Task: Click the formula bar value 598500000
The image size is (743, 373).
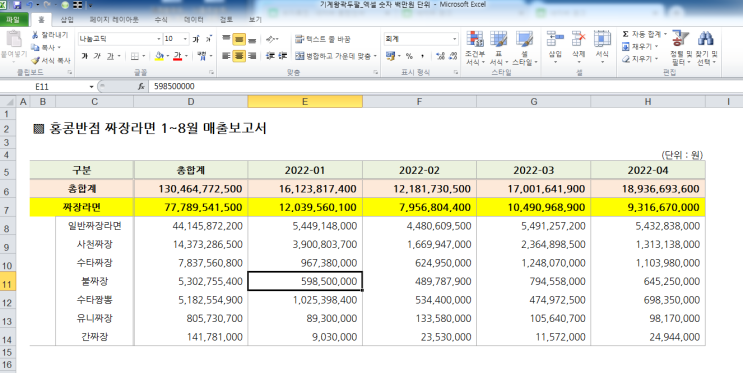Action: (x=174, y=86)
